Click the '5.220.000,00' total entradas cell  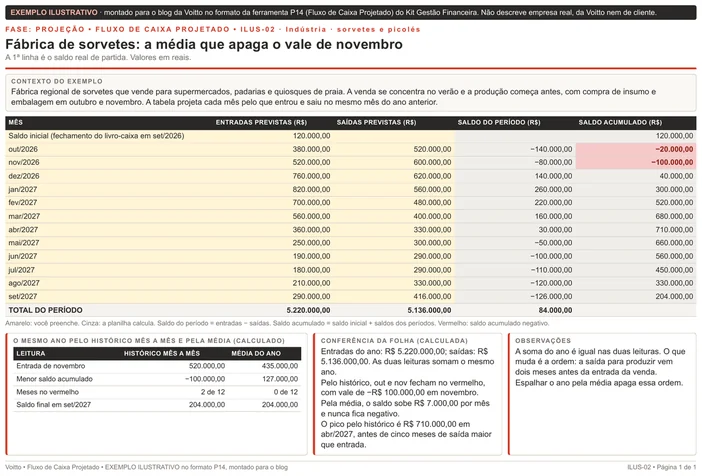pos(308,310)
